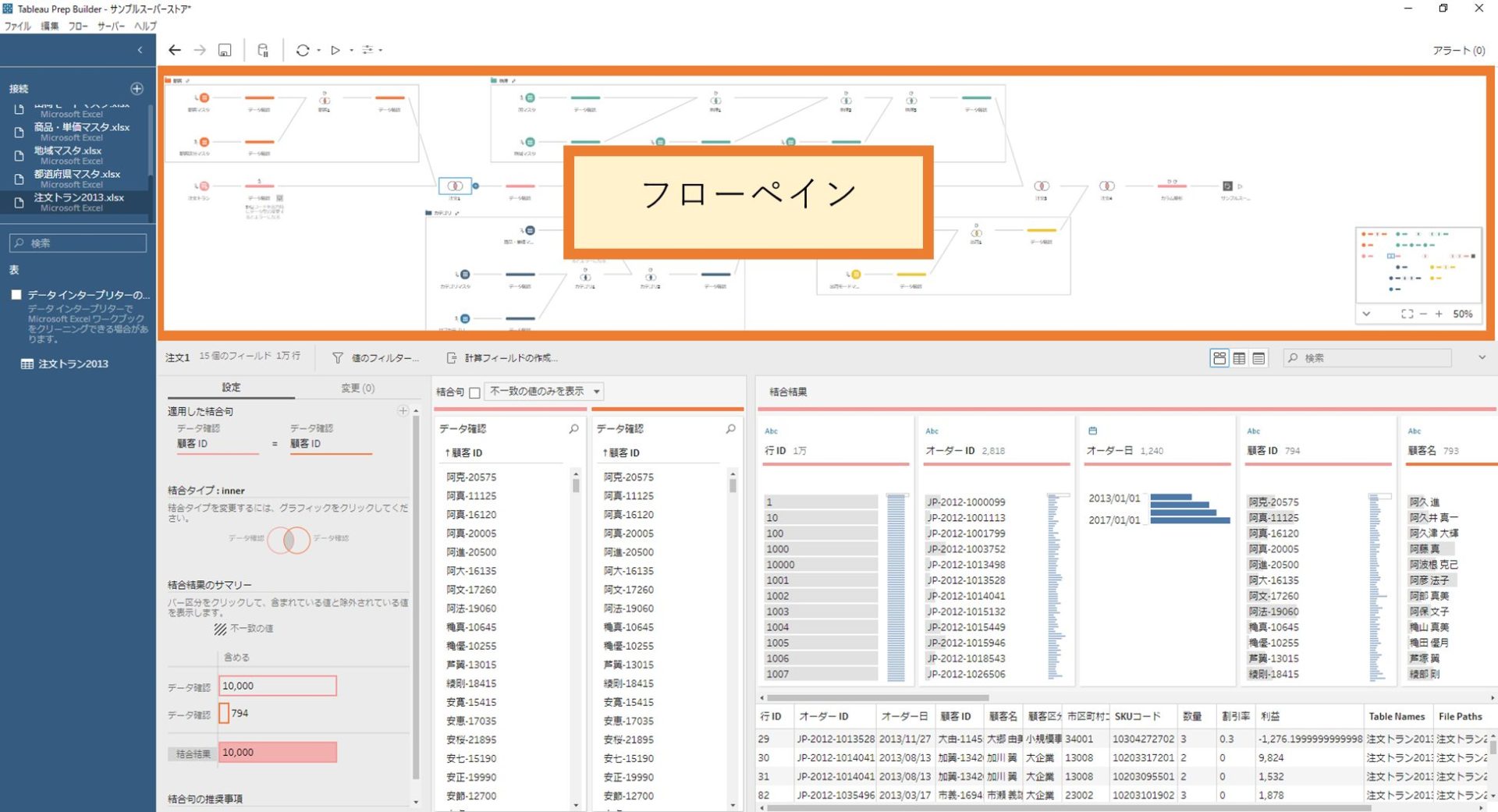Select the list view icon near the search field
The height and width of the screenshot is (812, 1498).
point(1259,358)
